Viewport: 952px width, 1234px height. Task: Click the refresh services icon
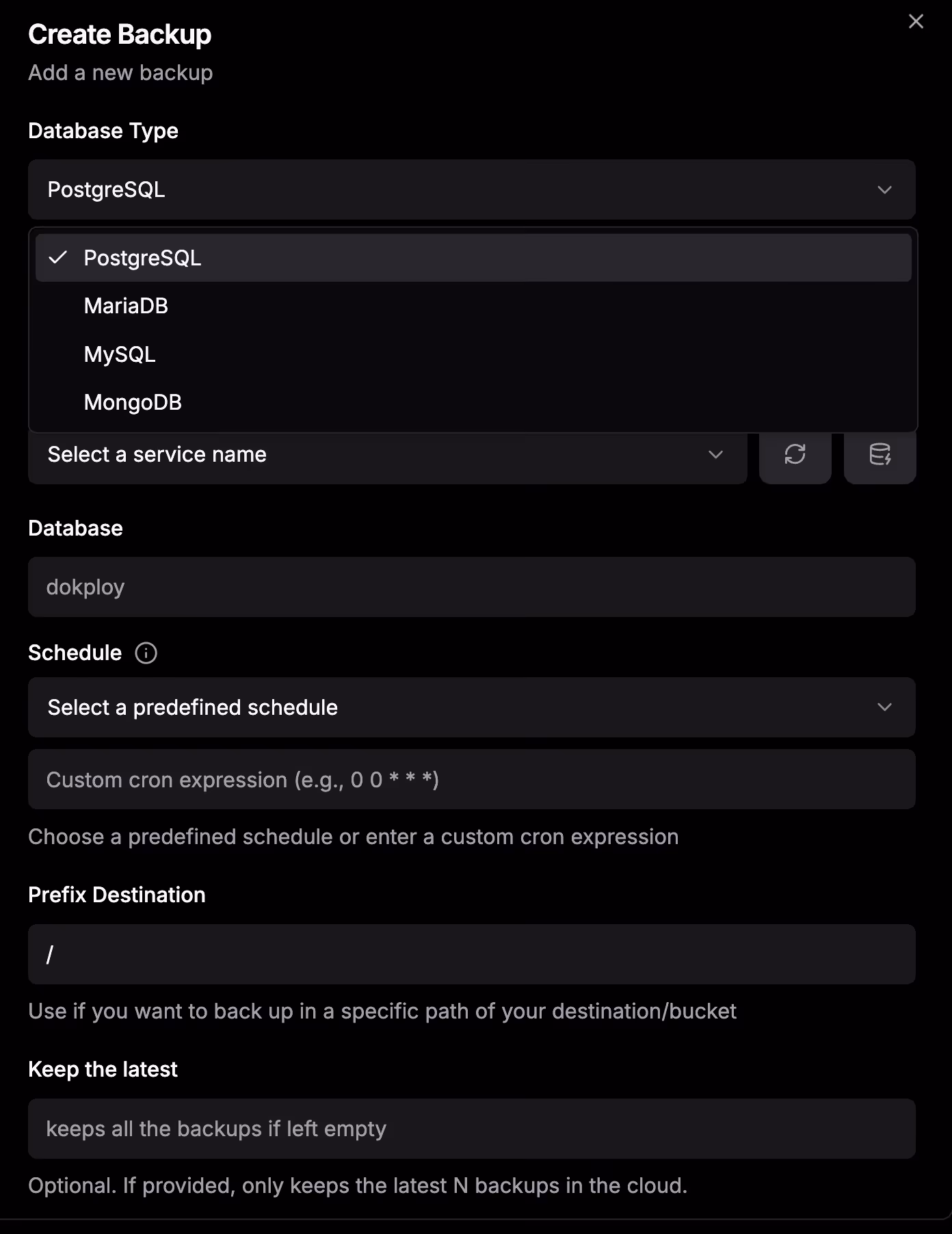coord(795,454)
